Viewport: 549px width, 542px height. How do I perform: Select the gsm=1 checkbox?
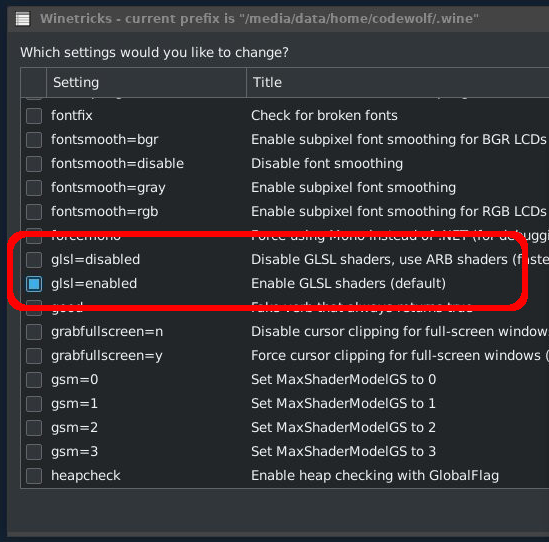point(34,404)
